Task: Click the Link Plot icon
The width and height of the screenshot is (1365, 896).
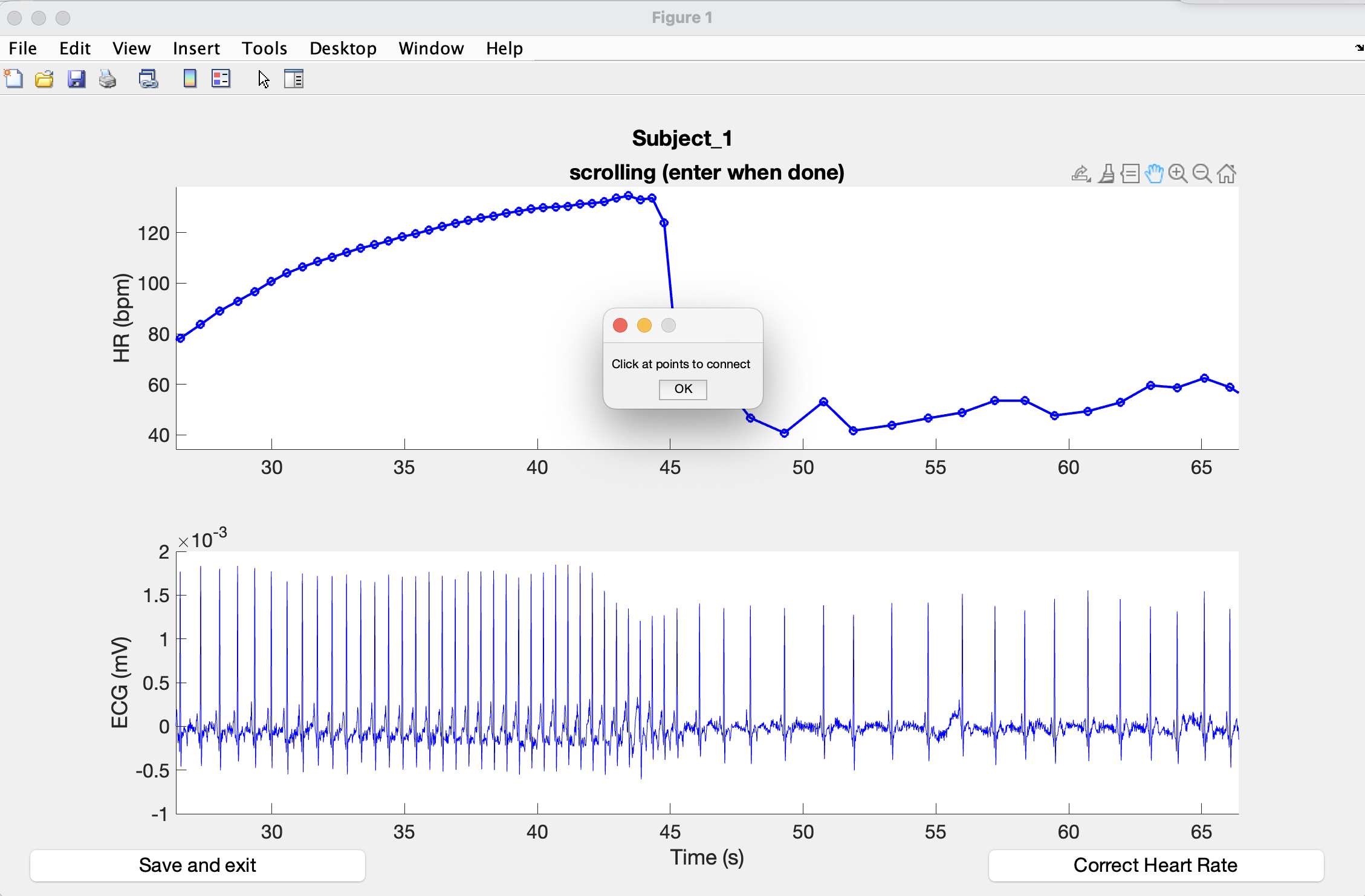Action: (148, 79)
